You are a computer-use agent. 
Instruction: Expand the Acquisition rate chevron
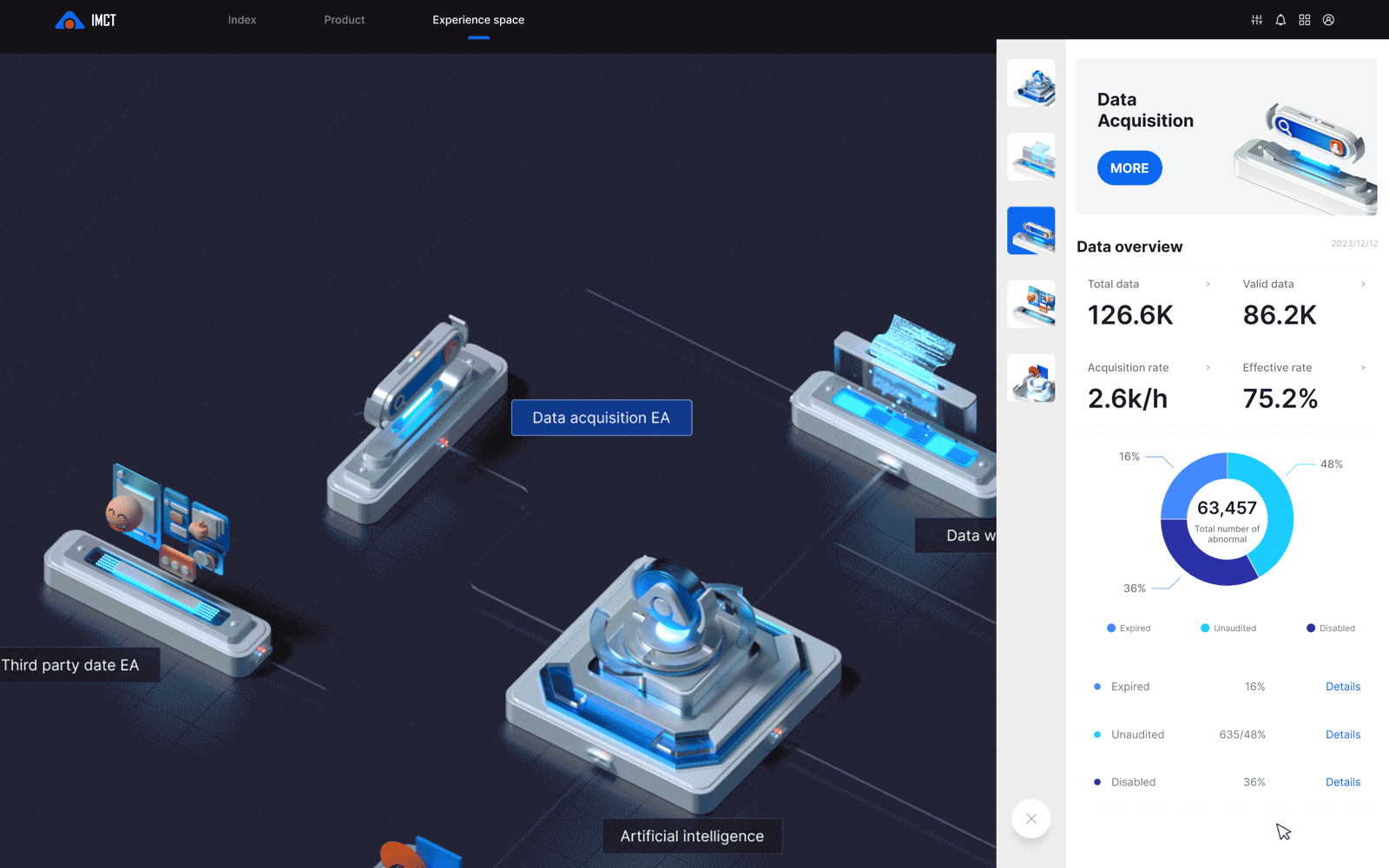pos(1208,368)
